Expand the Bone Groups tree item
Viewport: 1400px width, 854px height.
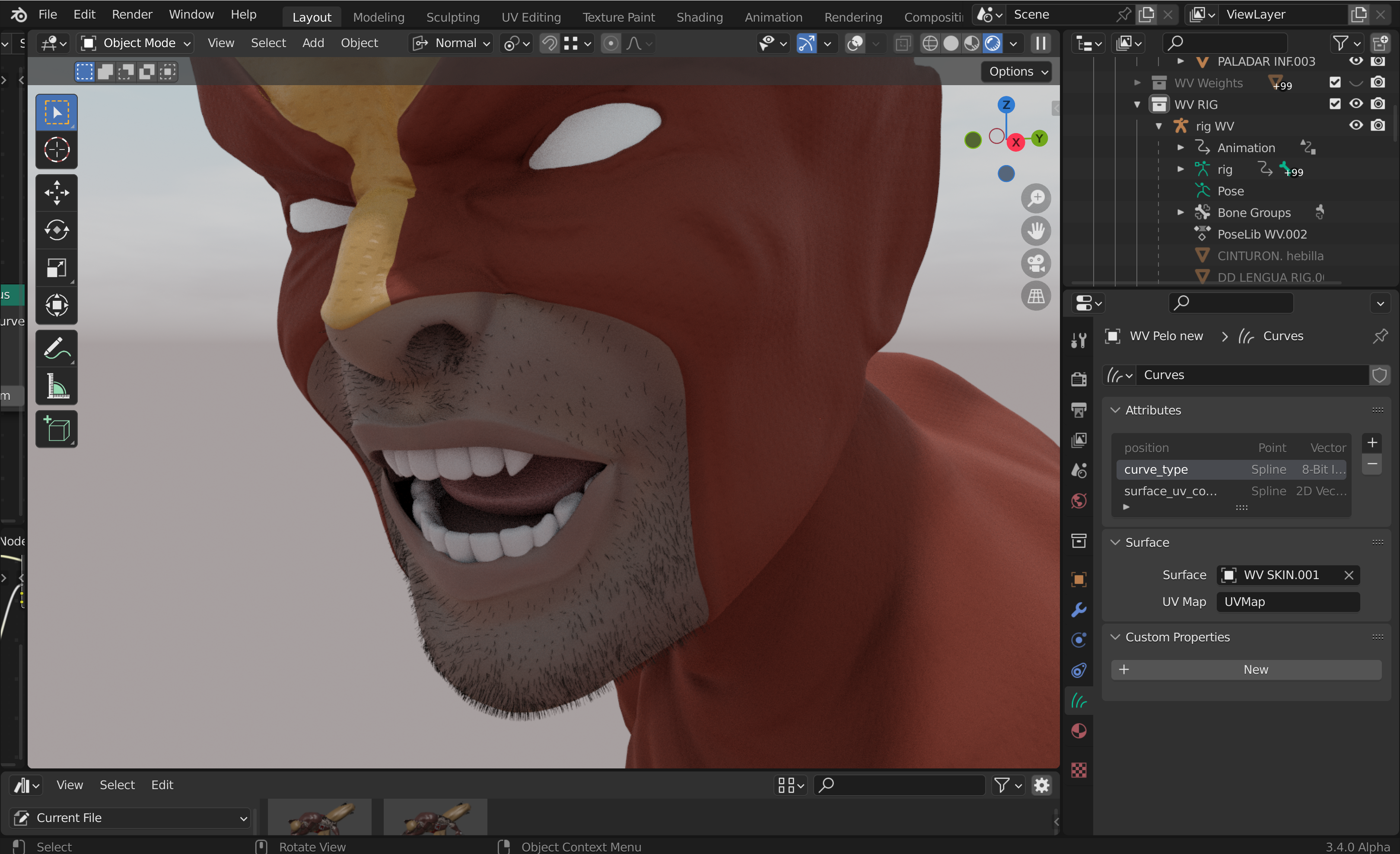[x=1180, y=213]
